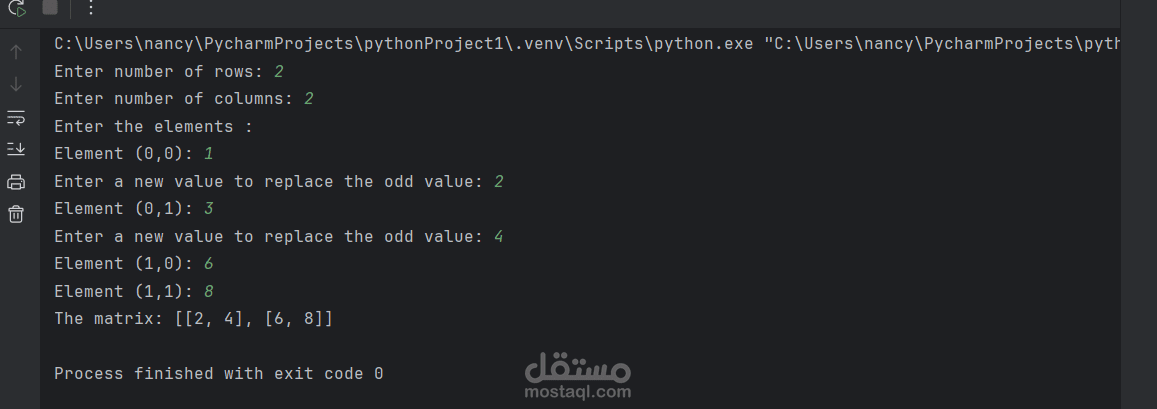Image resolution: width=1157 pixels, height=409 pixels.
Task: Toggle Scroll to End of output
Action: point(16,149)
